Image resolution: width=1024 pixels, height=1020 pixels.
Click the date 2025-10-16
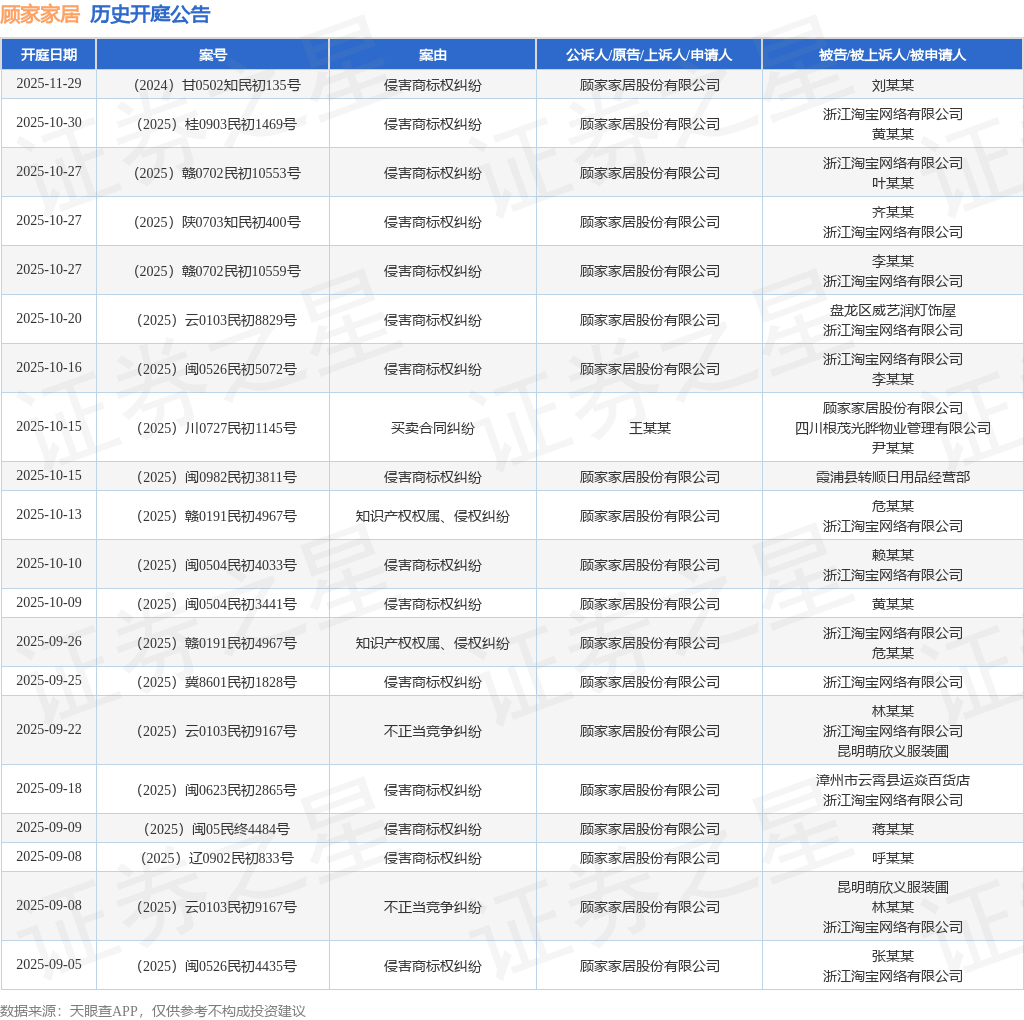pos(49,368)
